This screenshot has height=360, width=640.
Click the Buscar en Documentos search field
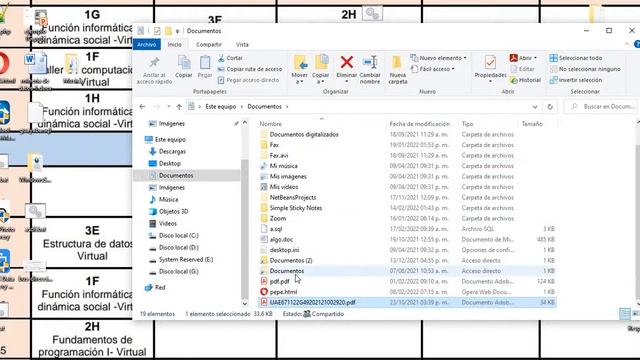click(x=601, y=107)
